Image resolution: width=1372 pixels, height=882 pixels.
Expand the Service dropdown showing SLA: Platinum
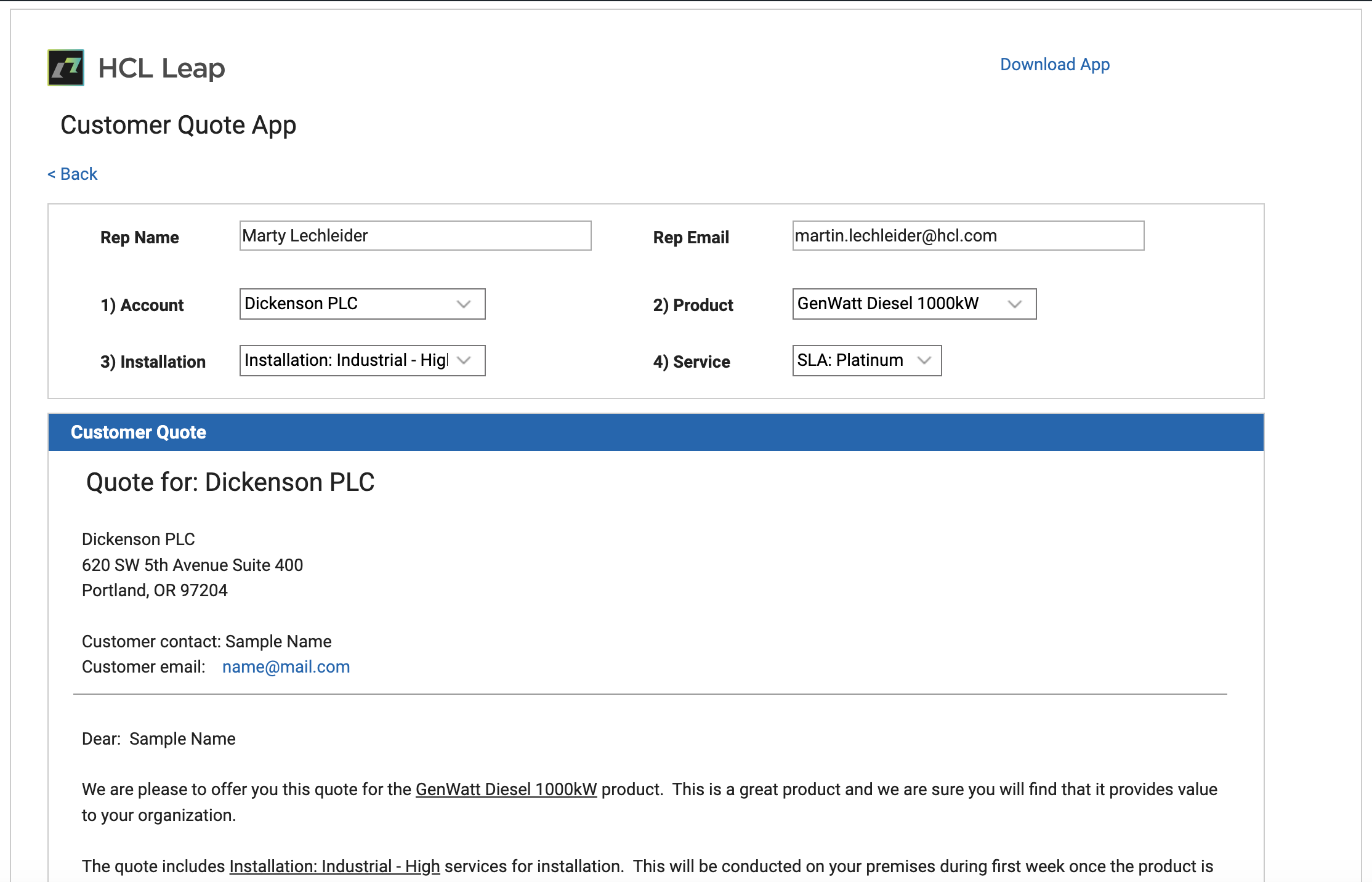866,361
